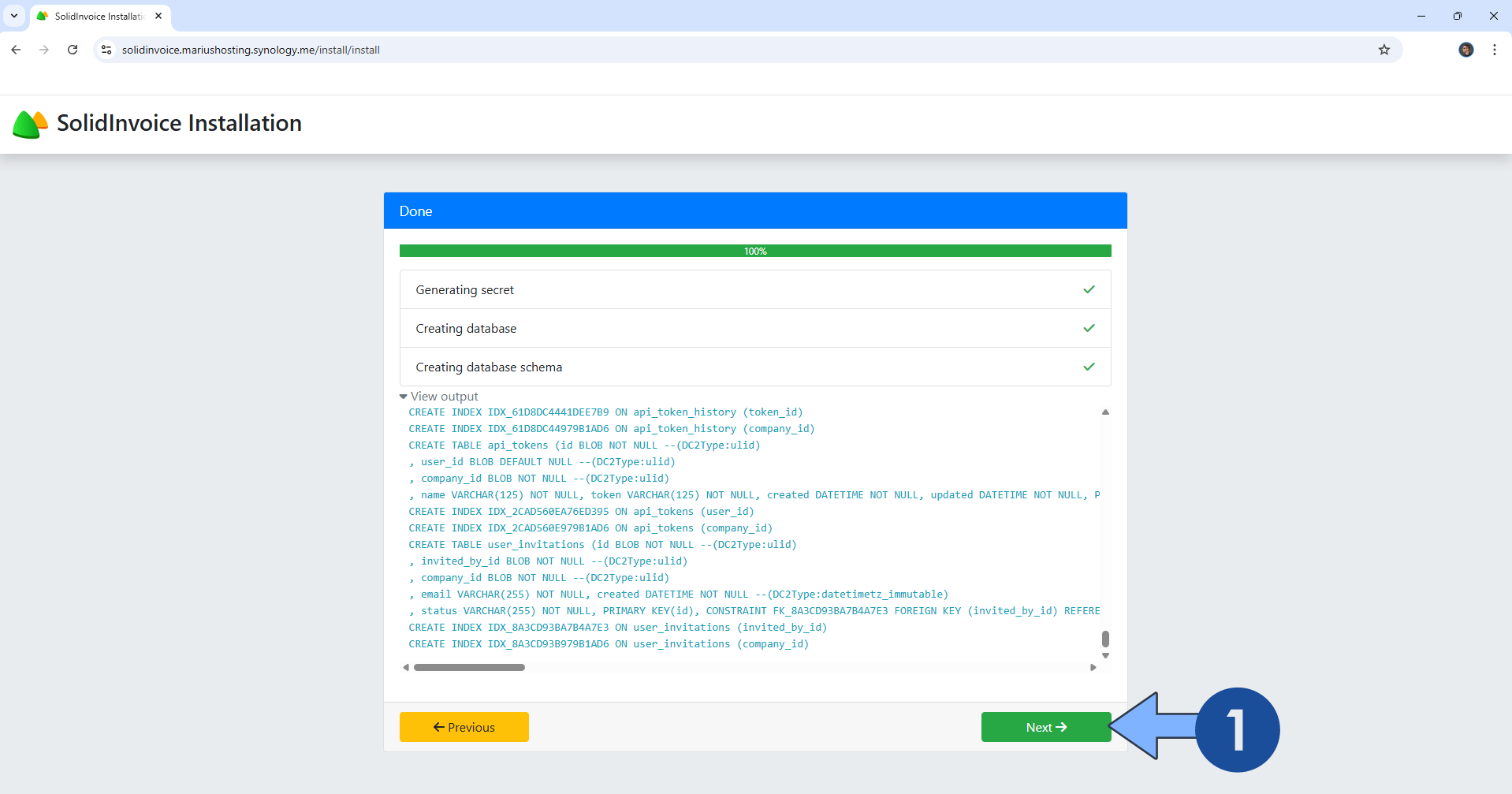Select the SolidInvoice Installation browser tab
The width and height of the screenshot is (1512, 794).
coord(100,16)
